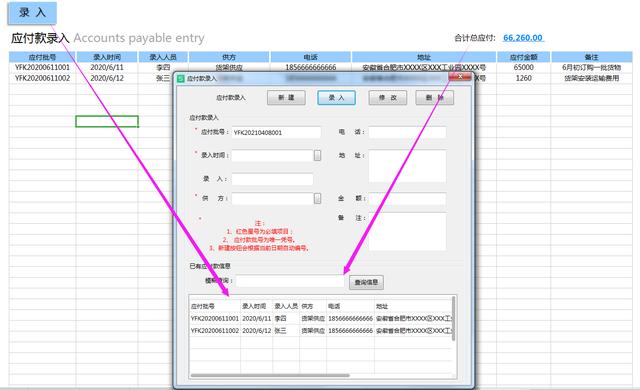Open the 录入时间 date picker button
Viewport: 640px width, 390px height.
(317, 155)
